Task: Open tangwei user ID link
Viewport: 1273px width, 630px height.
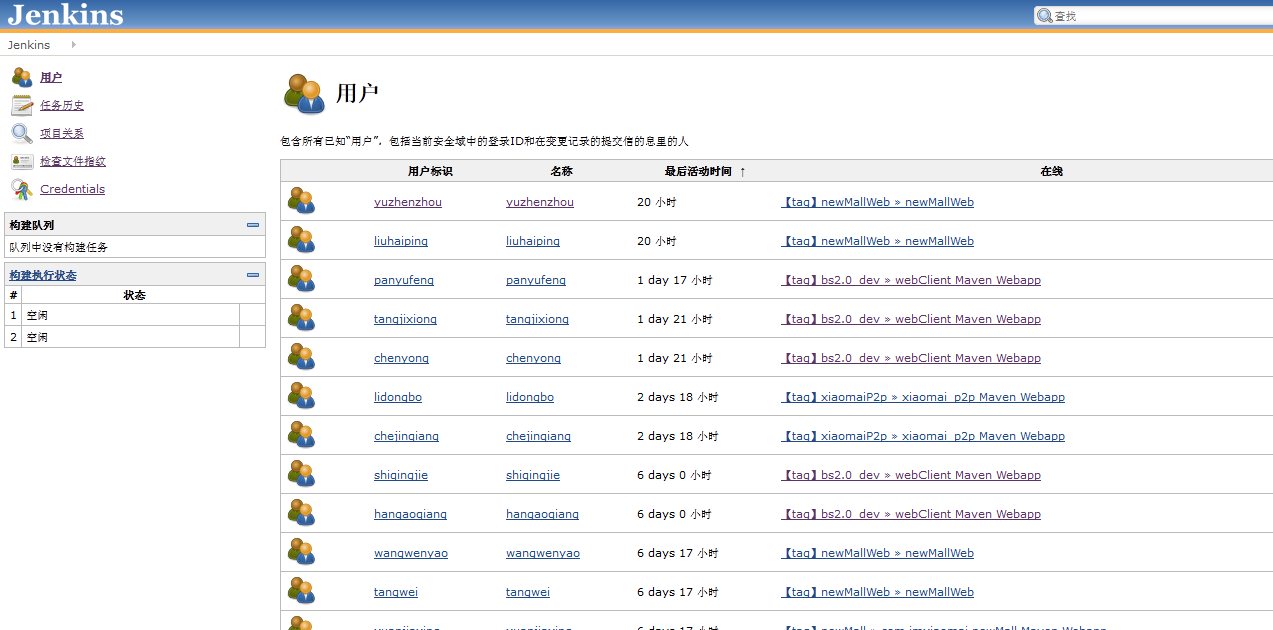Action: click(396, 592)
